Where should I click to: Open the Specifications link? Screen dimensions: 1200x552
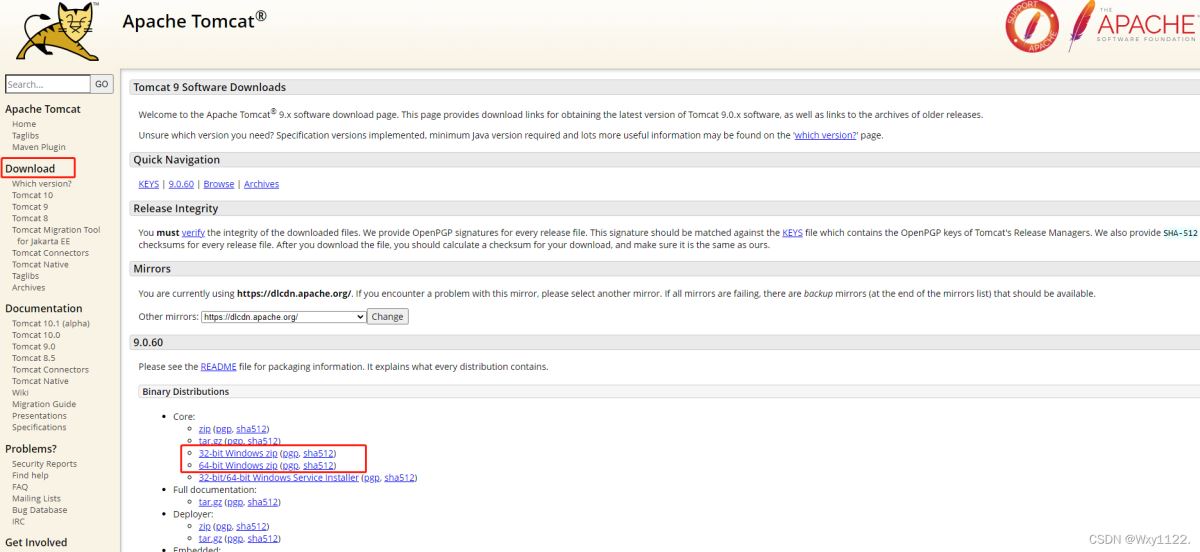pos(39,427)
